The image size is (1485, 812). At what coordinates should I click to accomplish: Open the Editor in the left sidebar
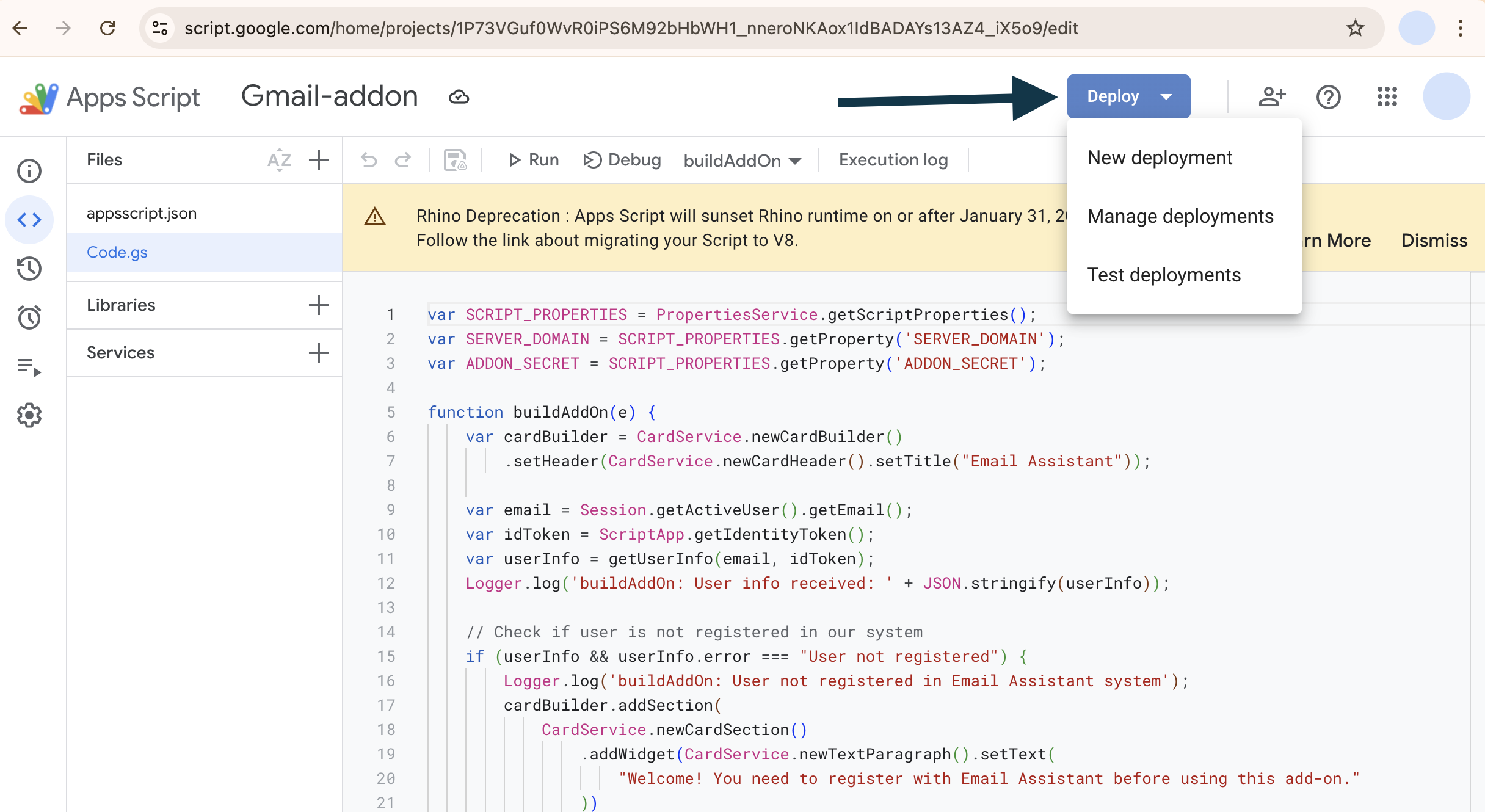pos(29,219)
